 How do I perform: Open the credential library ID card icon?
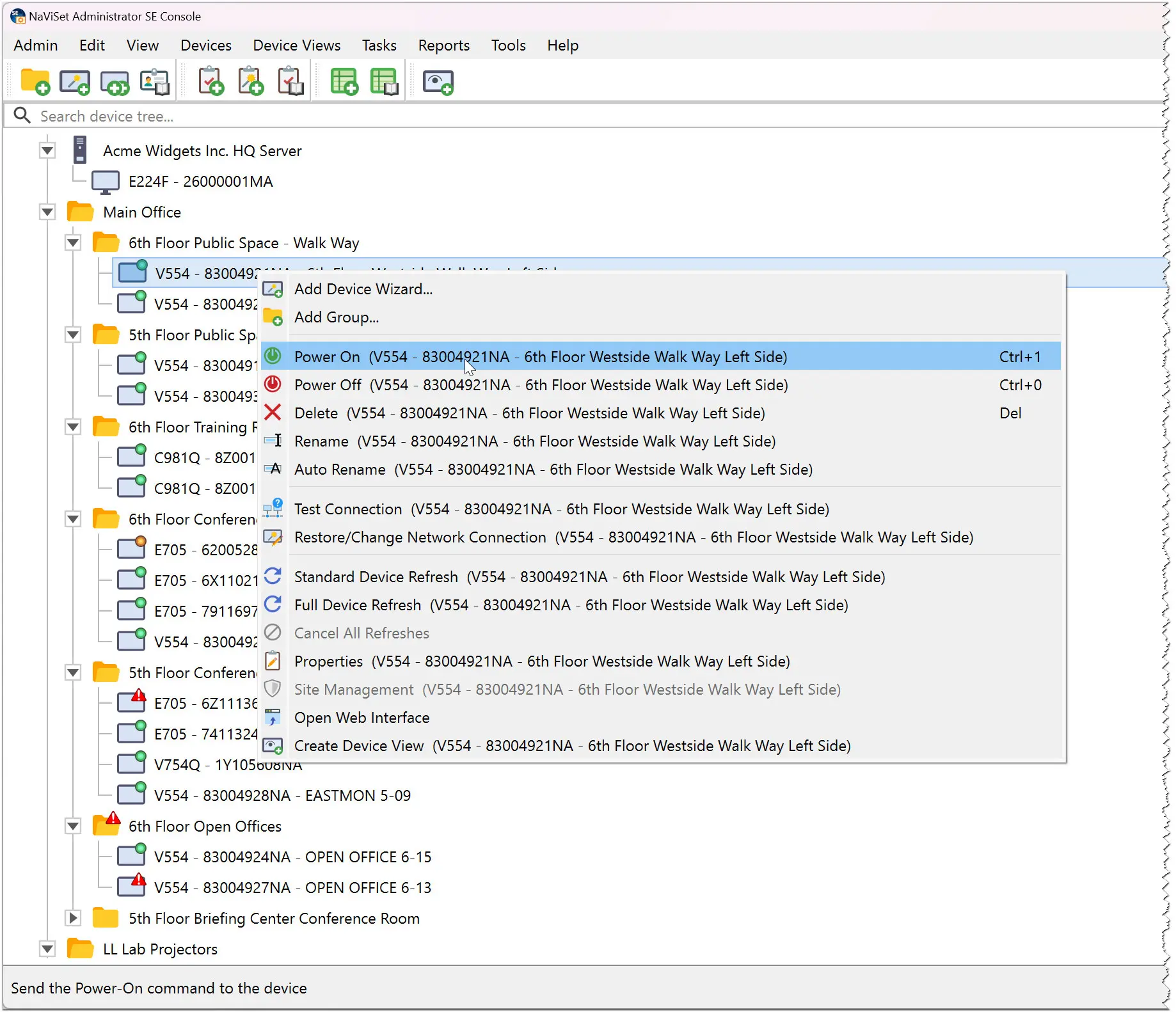tap(154, 82)
